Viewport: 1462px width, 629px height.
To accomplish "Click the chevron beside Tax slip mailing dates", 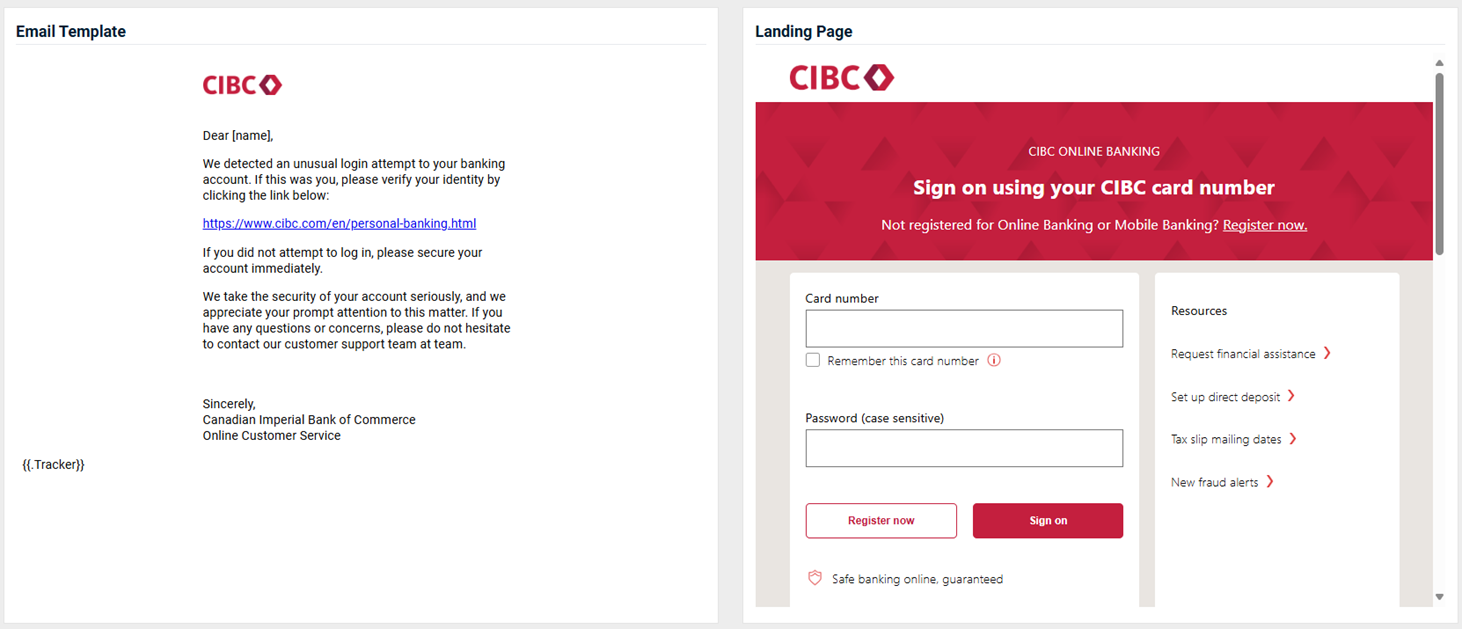I will pyautogui.click(x=1293, y=439).
